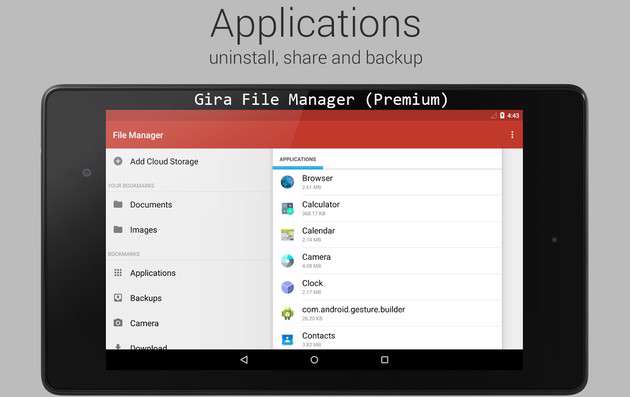Select the Browser app entry
The height and width of the screenshot is (397, 630).
387,182
